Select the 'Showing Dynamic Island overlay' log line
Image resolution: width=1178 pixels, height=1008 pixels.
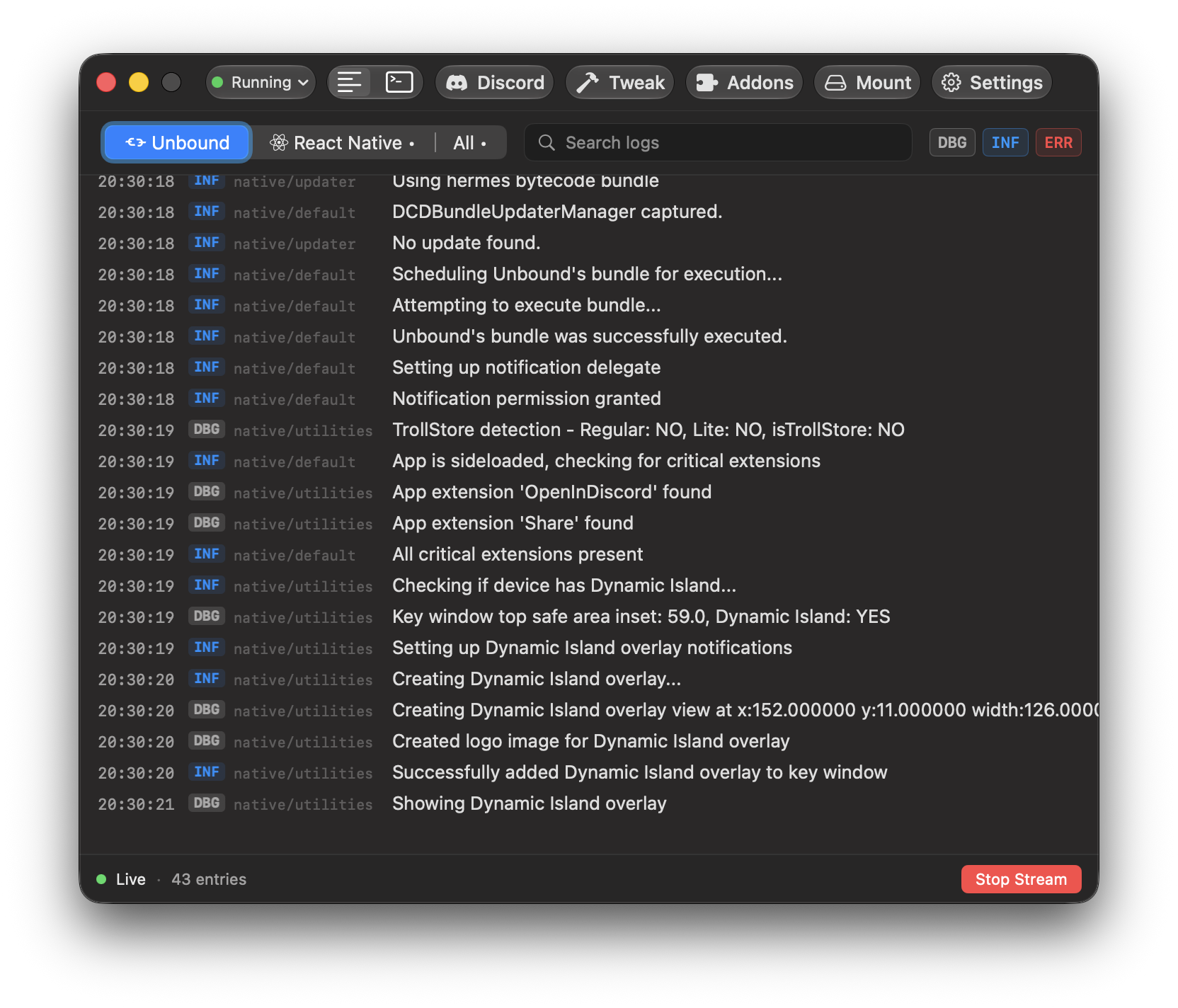pyautogui.click(x=589, y=804)
